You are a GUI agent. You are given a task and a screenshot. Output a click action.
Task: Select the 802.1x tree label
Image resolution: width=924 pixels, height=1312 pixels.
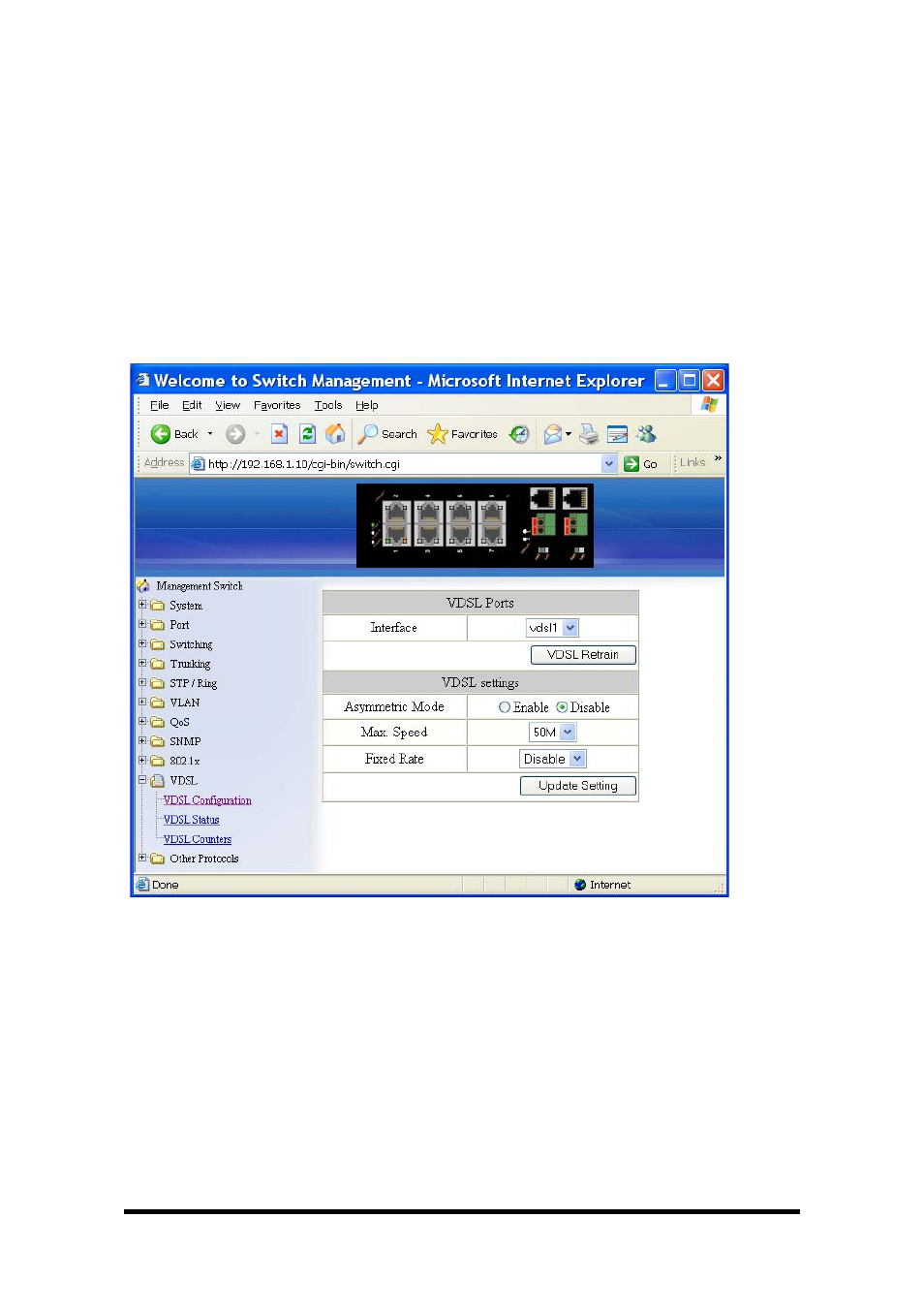(185, 761)
